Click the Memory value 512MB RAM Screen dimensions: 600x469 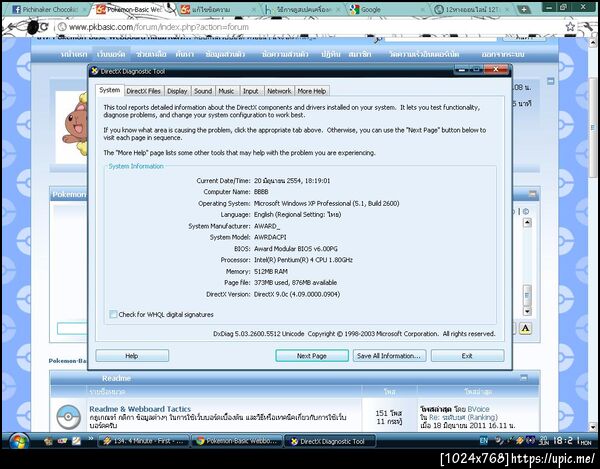[271, 271]
